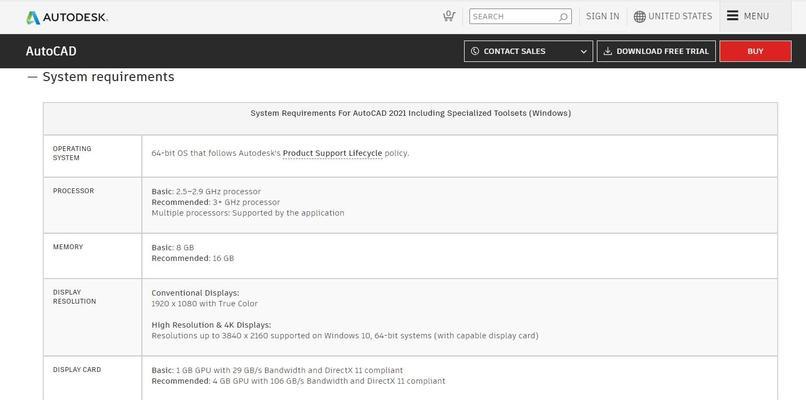This screenshot has height=400, width=806.
Task: Open the shopping cart icon
Action: 449,16
